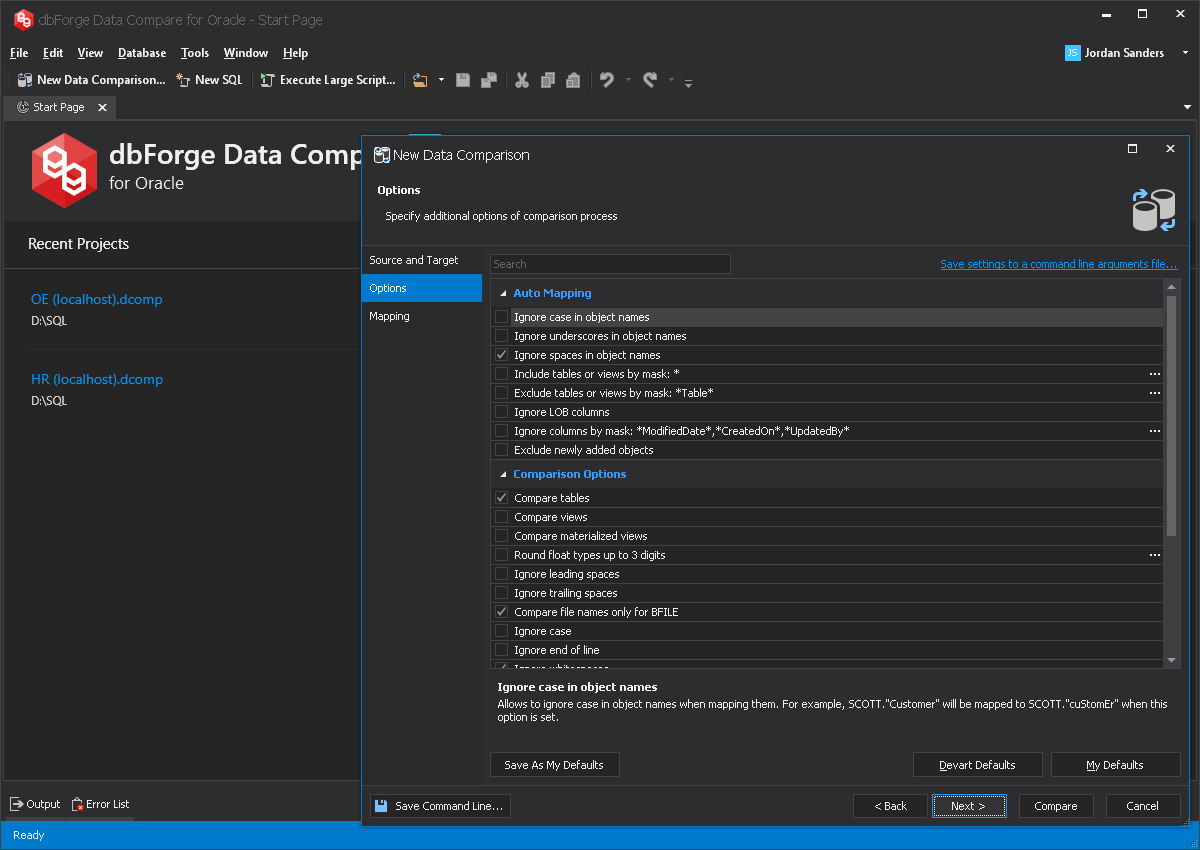Click the JS user avatar icon
Image resolution: width=1200 pixels, height=850 pixels.
click(x=1072, y=53)
